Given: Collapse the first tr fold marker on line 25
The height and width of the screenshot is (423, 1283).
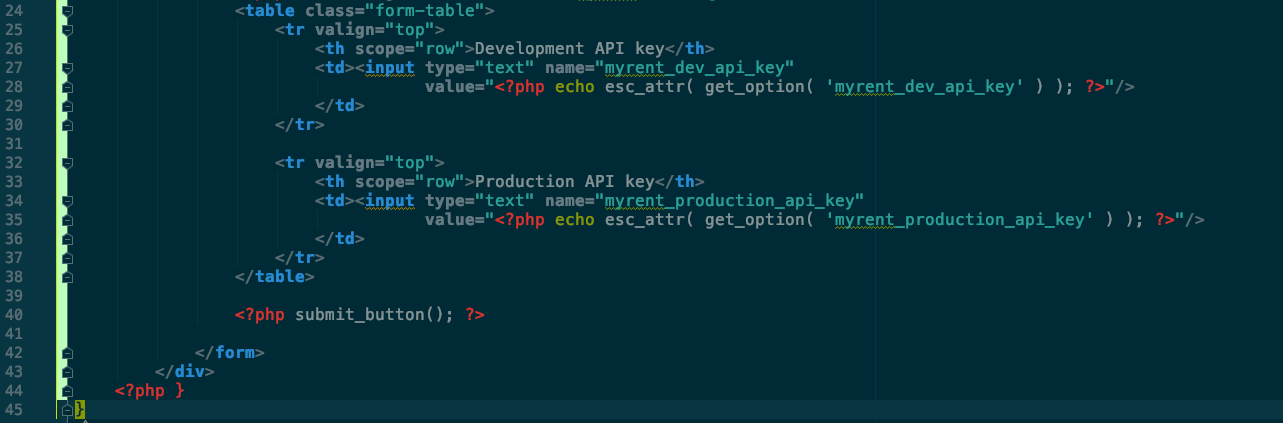Looking at the screenshot, I should tap(67, 30).
